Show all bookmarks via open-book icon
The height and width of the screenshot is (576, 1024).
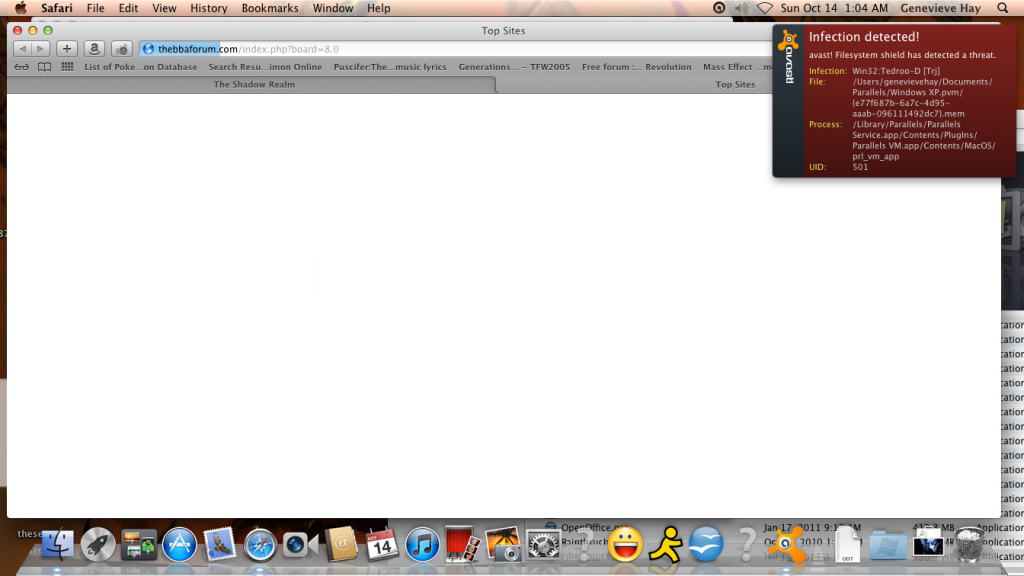tap(44, 67)
